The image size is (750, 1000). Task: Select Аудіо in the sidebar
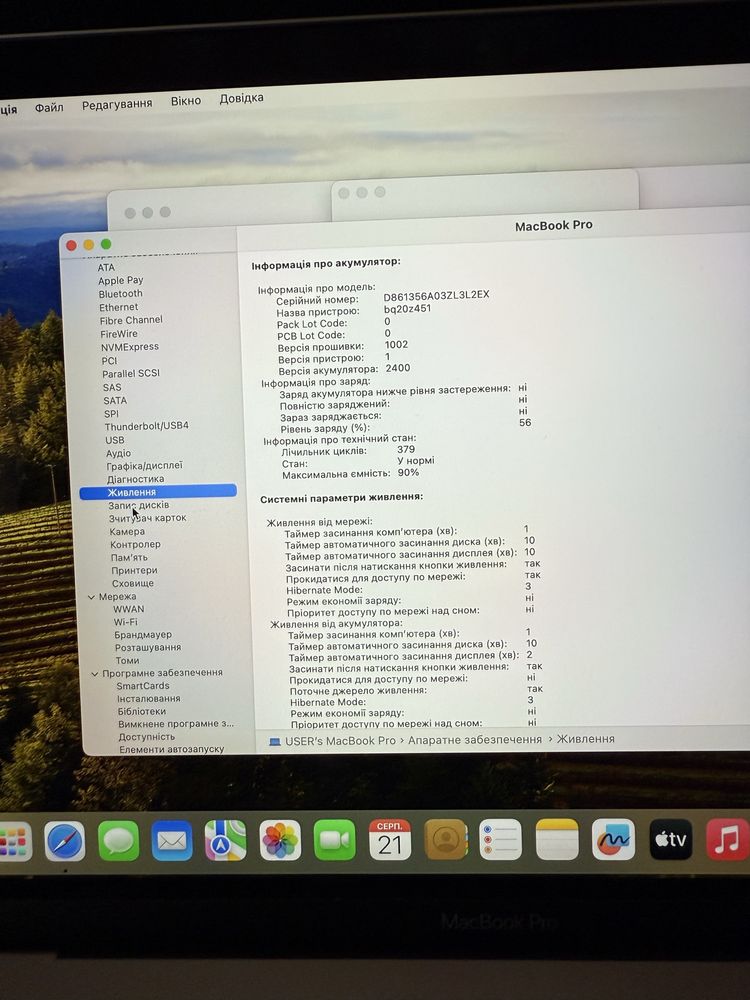(x=119, y=453)
